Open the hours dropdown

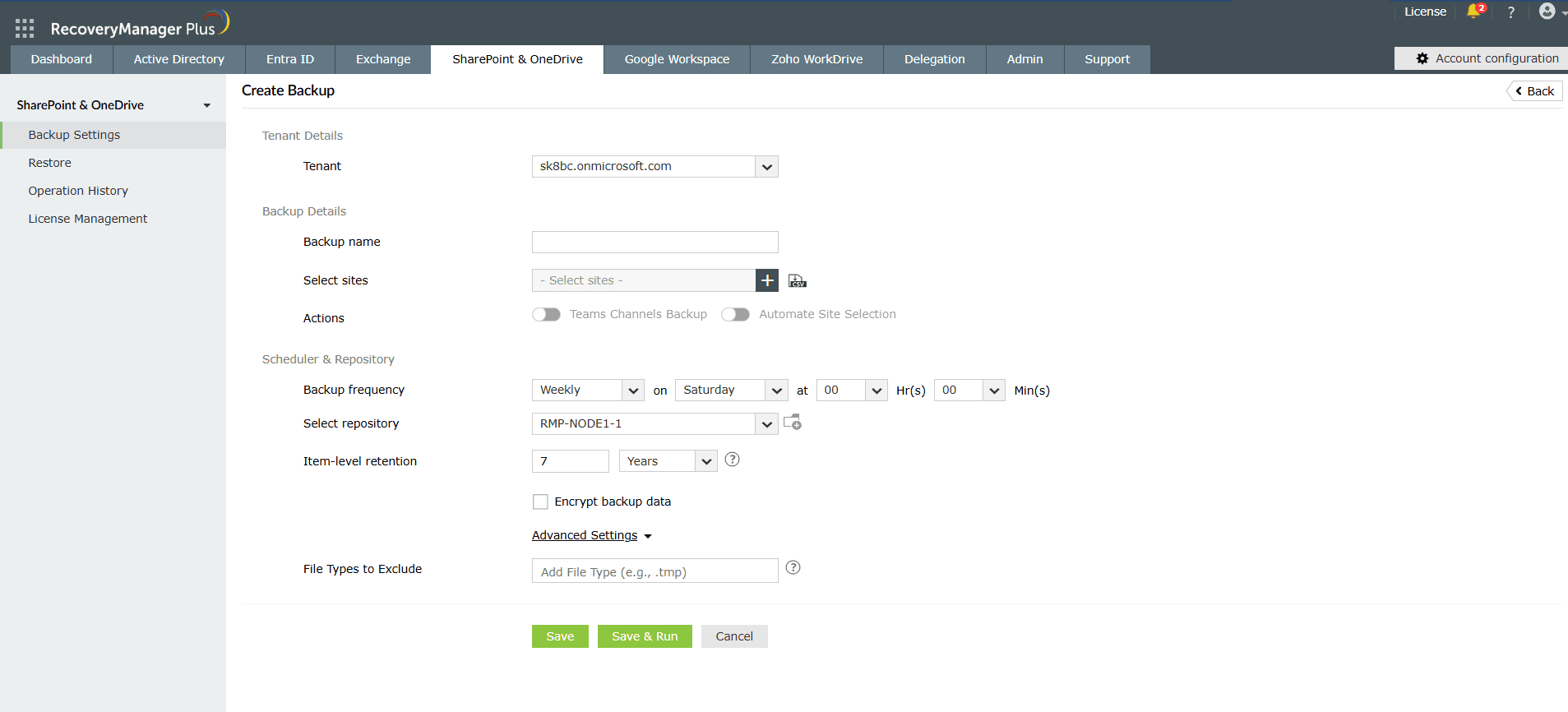852,390
